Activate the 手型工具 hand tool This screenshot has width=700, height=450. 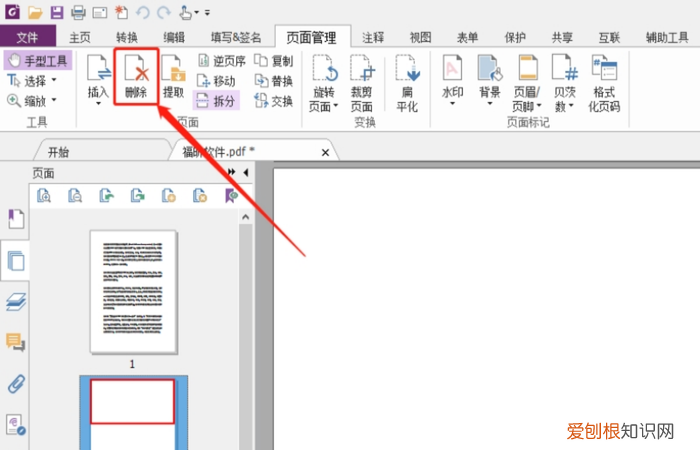coord(38,60)
